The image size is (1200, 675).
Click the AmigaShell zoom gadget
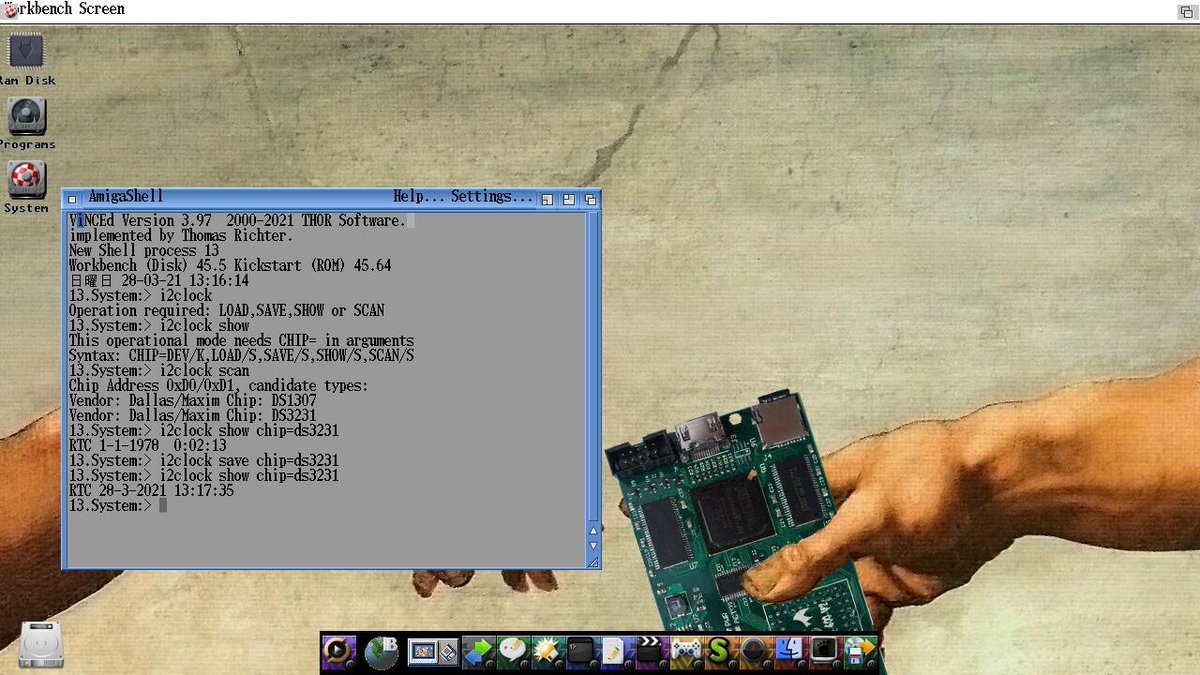tap(568, 199)
